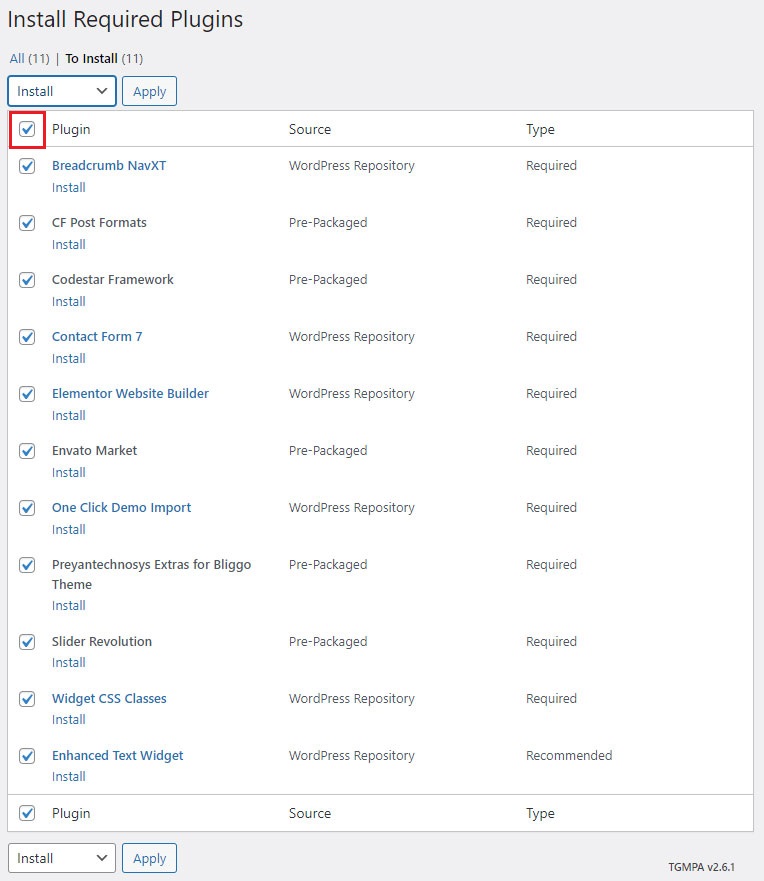764x881 pixels.
Task: Uncheck the Widget CSS Classes checkbox
Action: coord(27,699)
